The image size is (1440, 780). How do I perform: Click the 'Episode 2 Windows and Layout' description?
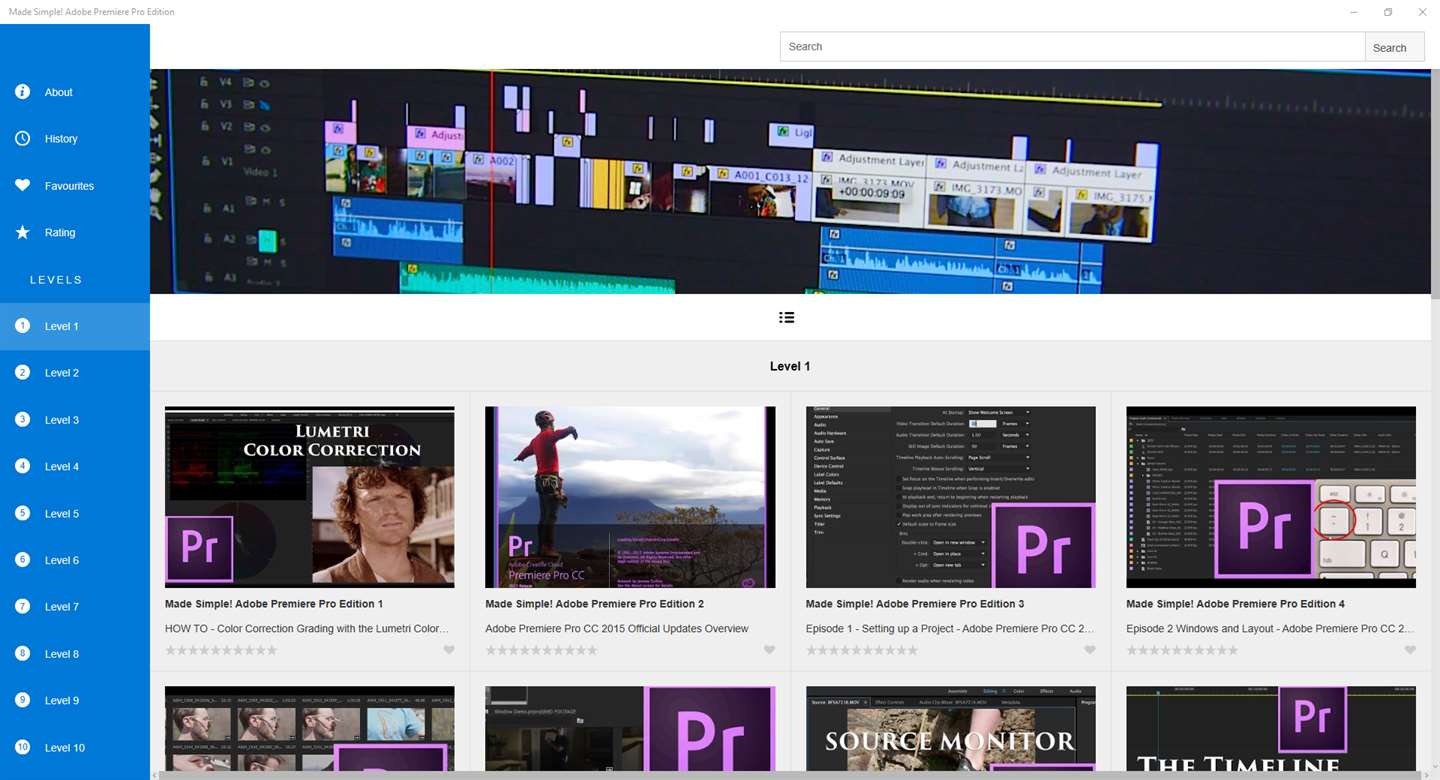(1270, 629)
